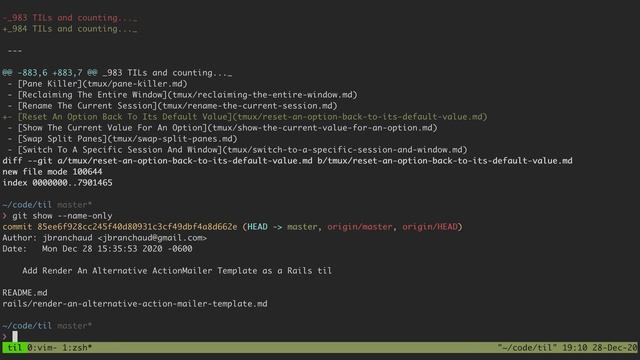The width and height of the screenshot is (640, 360).
Task: Click the 'README.md' file name
Action: 25,293
